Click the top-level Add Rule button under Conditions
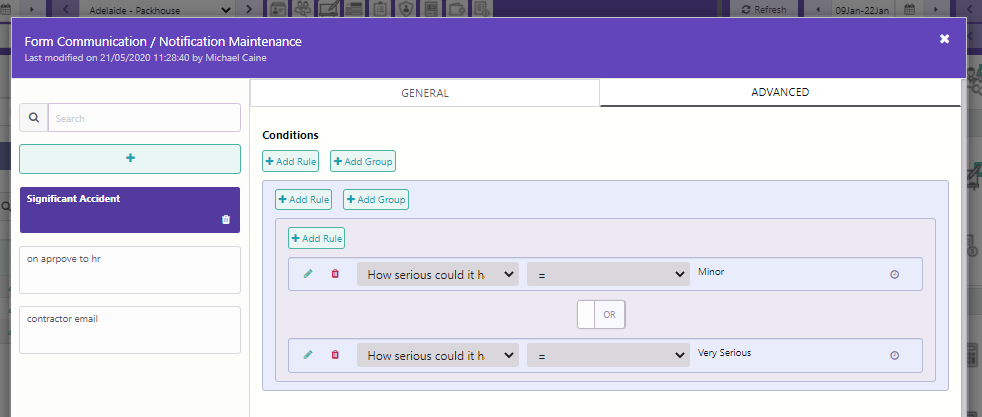The image size is (982, 417). [291, 161]
